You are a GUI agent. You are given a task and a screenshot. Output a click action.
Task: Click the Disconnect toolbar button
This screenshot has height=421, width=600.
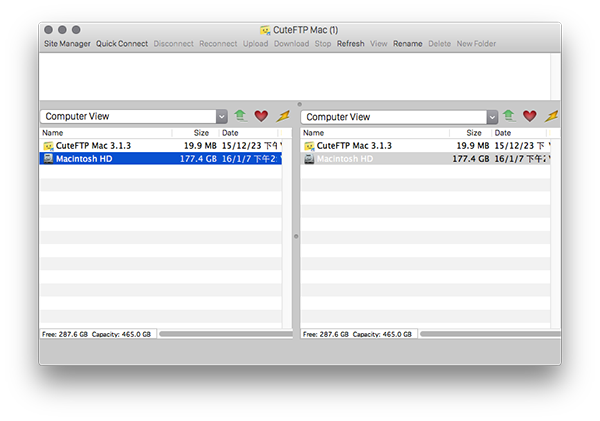click(x=173, y=44)
